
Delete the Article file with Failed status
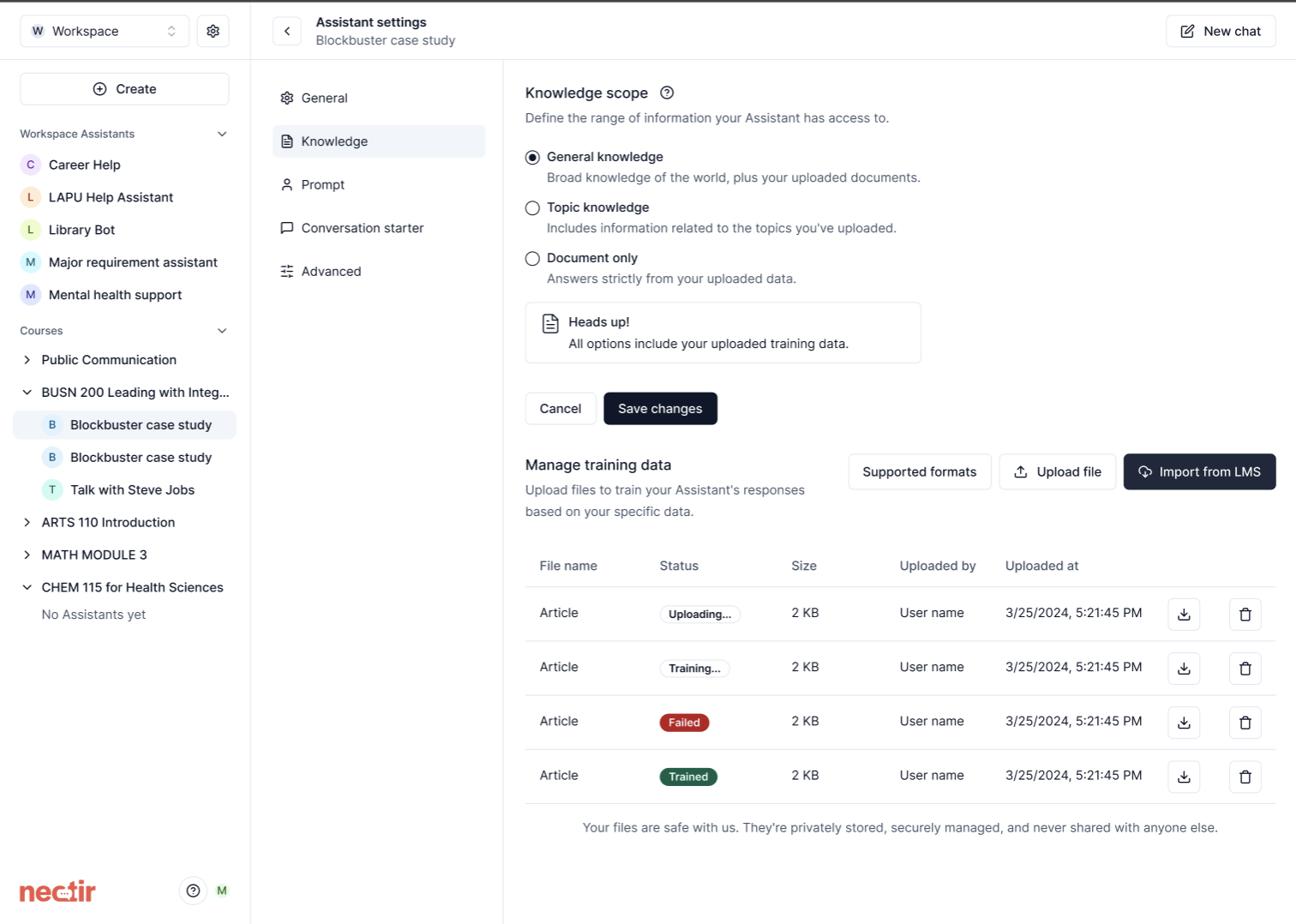click(1245, 723)
